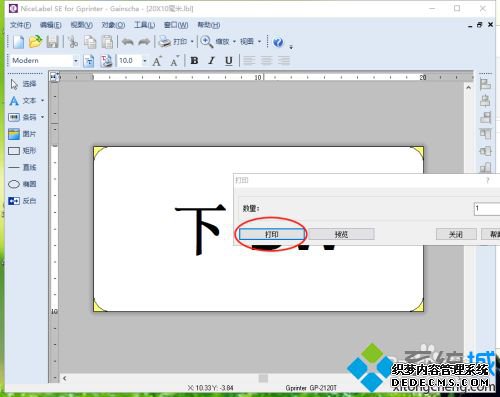500x397 pixels.
Task: Click the New label document icon
Action: pyautogui.click(x=19, y=42)
